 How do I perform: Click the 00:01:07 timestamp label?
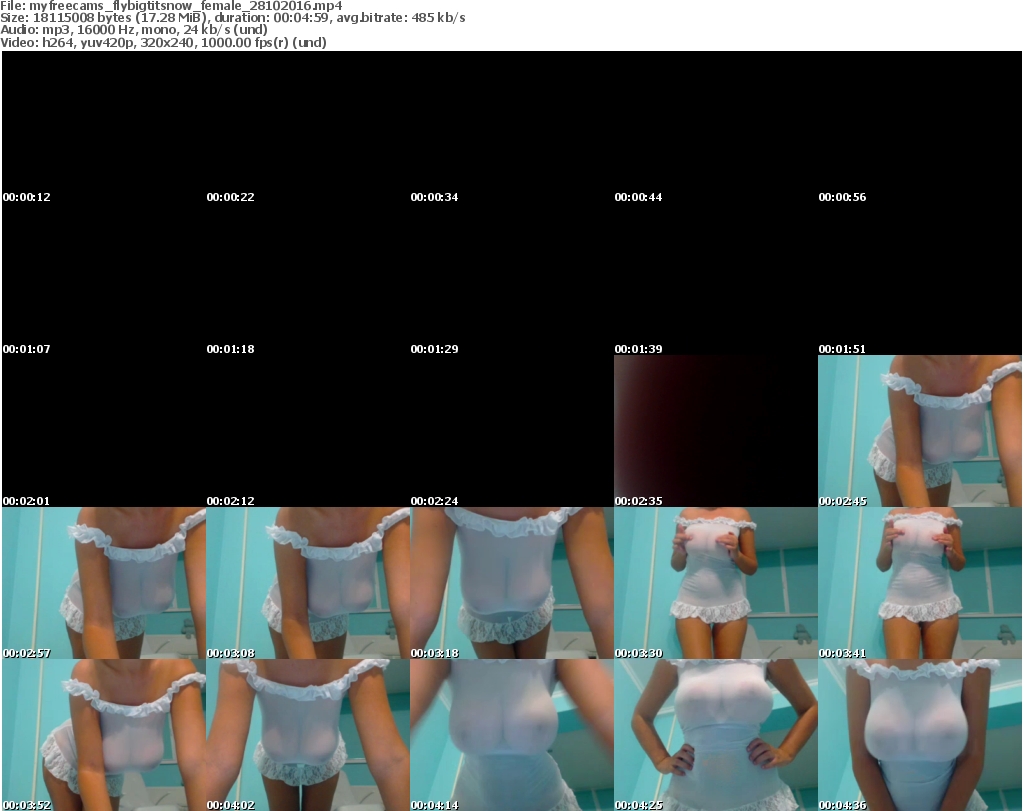pos(27,349)
